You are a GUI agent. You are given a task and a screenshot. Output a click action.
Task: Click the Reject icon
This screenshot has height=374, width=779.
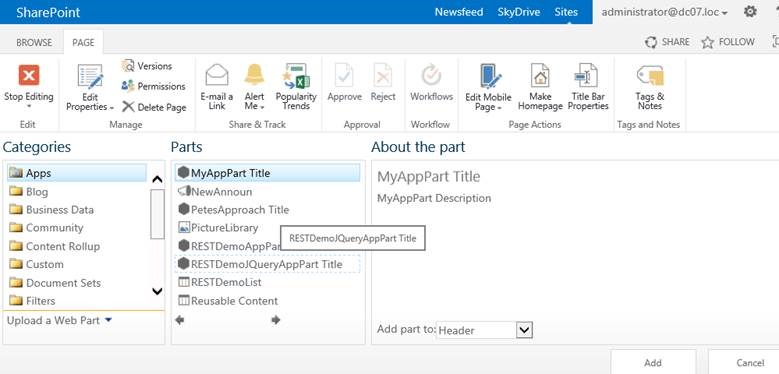click(383, 75)
